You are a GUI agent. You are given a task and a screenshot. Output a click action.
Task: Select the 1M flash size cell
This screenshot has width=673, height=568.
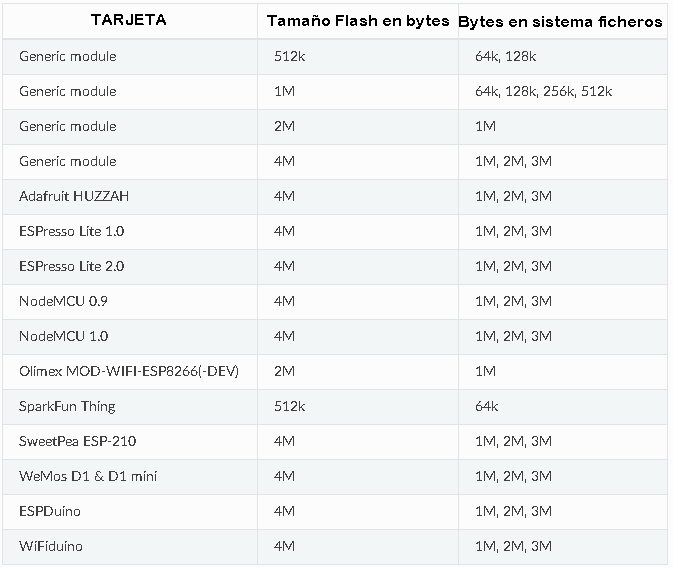285,91
